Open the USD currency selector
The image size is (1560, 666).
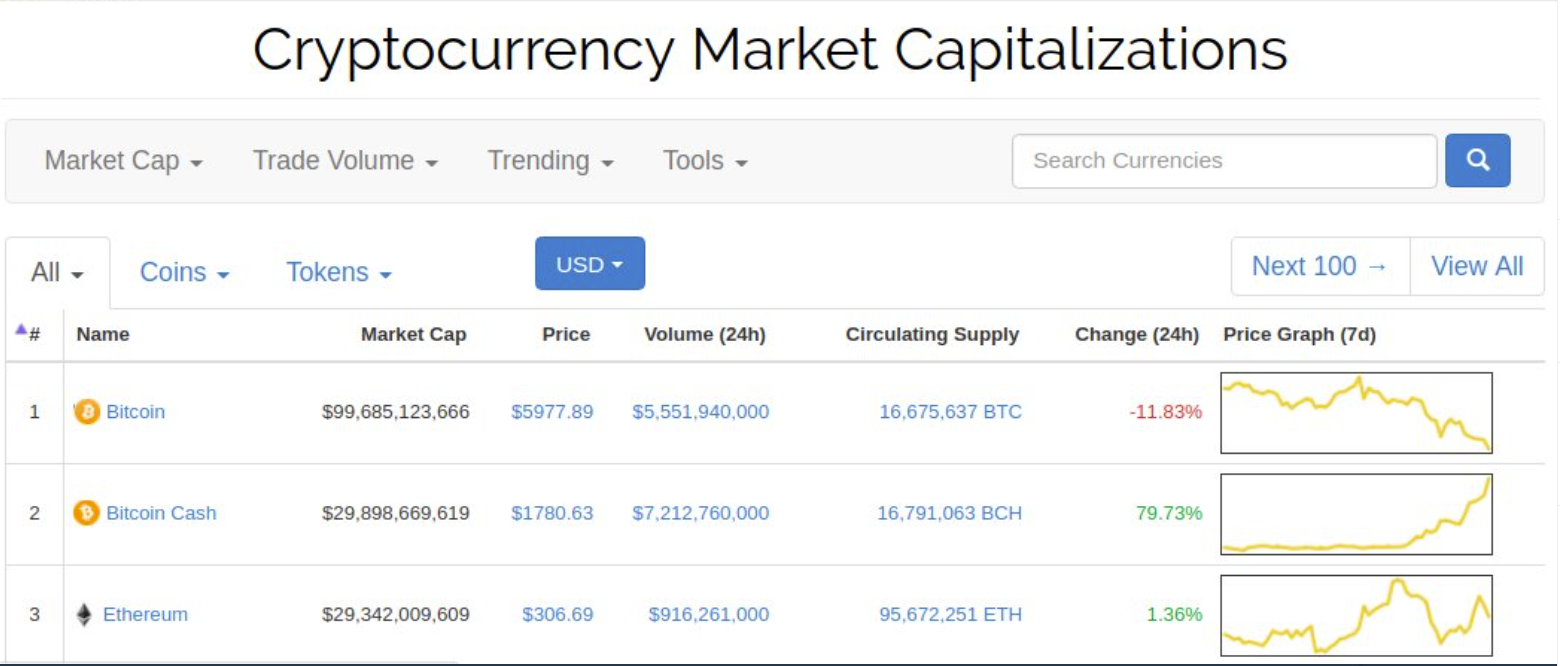tap(590, 264)
